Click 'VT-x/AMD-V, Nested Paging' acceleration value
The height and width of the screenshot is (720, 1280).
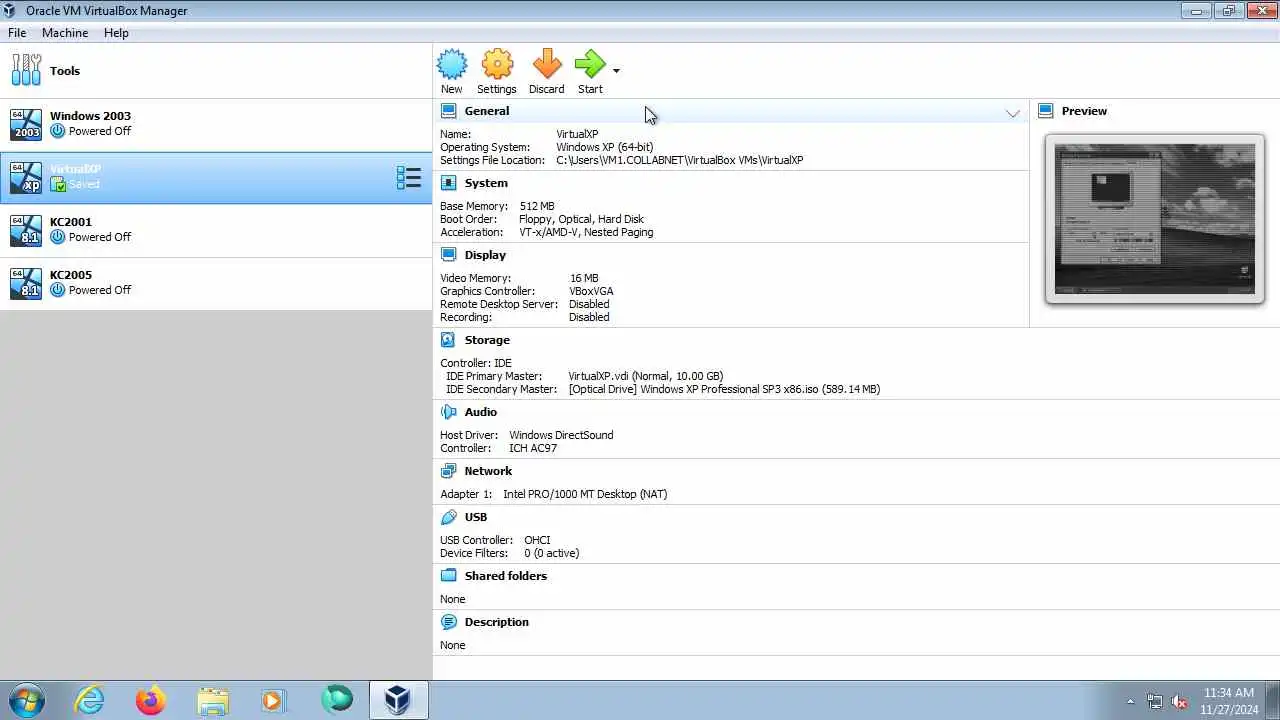click(x=586, y=232)
